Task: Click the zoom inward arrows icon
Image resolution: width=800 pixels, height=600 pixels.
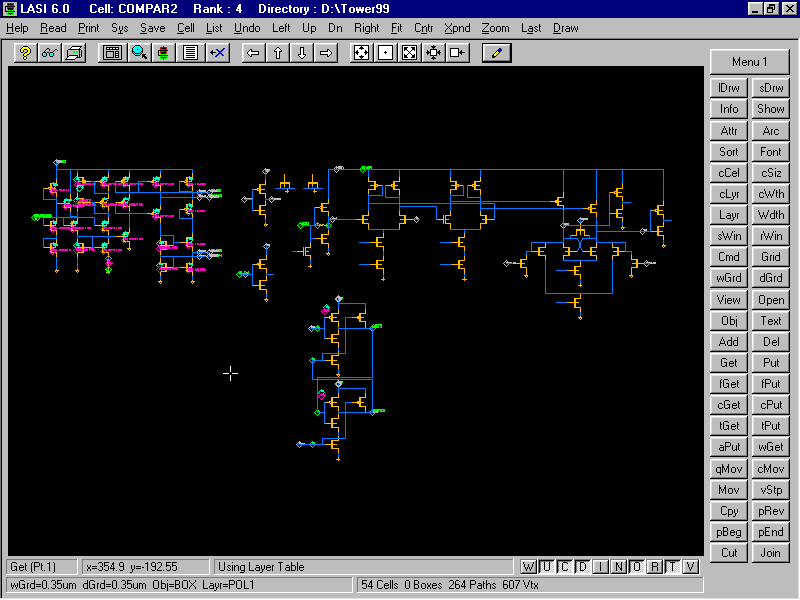Action: tap(434, 53)
